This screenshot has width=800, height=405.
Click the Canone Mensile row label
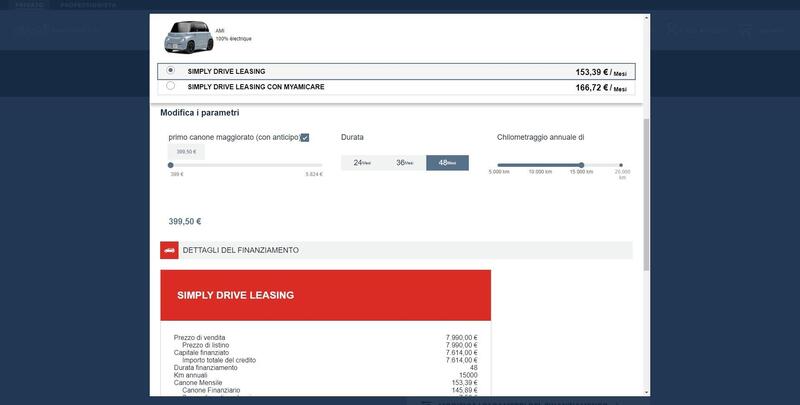197,383
